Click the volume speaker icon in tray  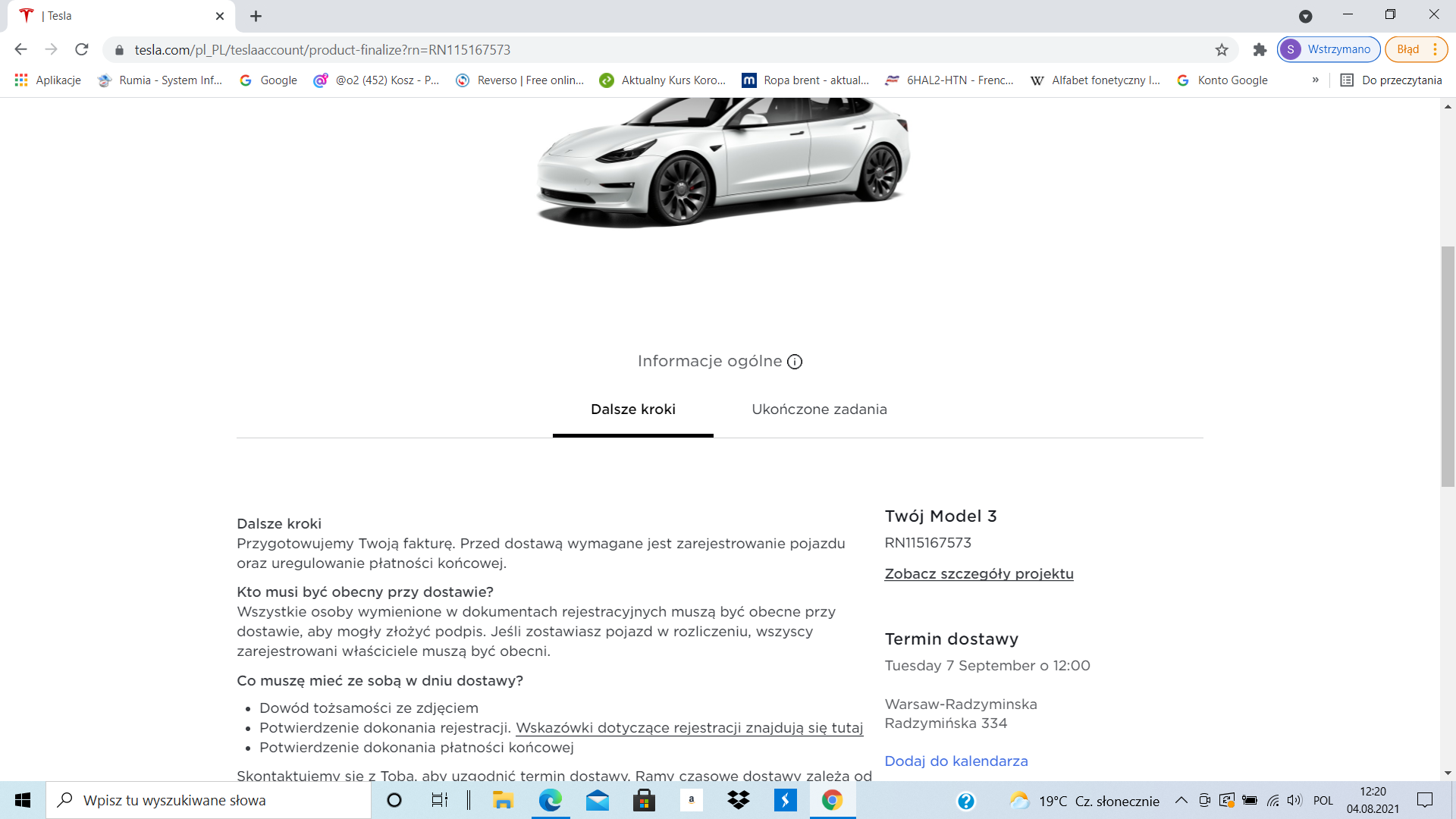pos(1294,800)
